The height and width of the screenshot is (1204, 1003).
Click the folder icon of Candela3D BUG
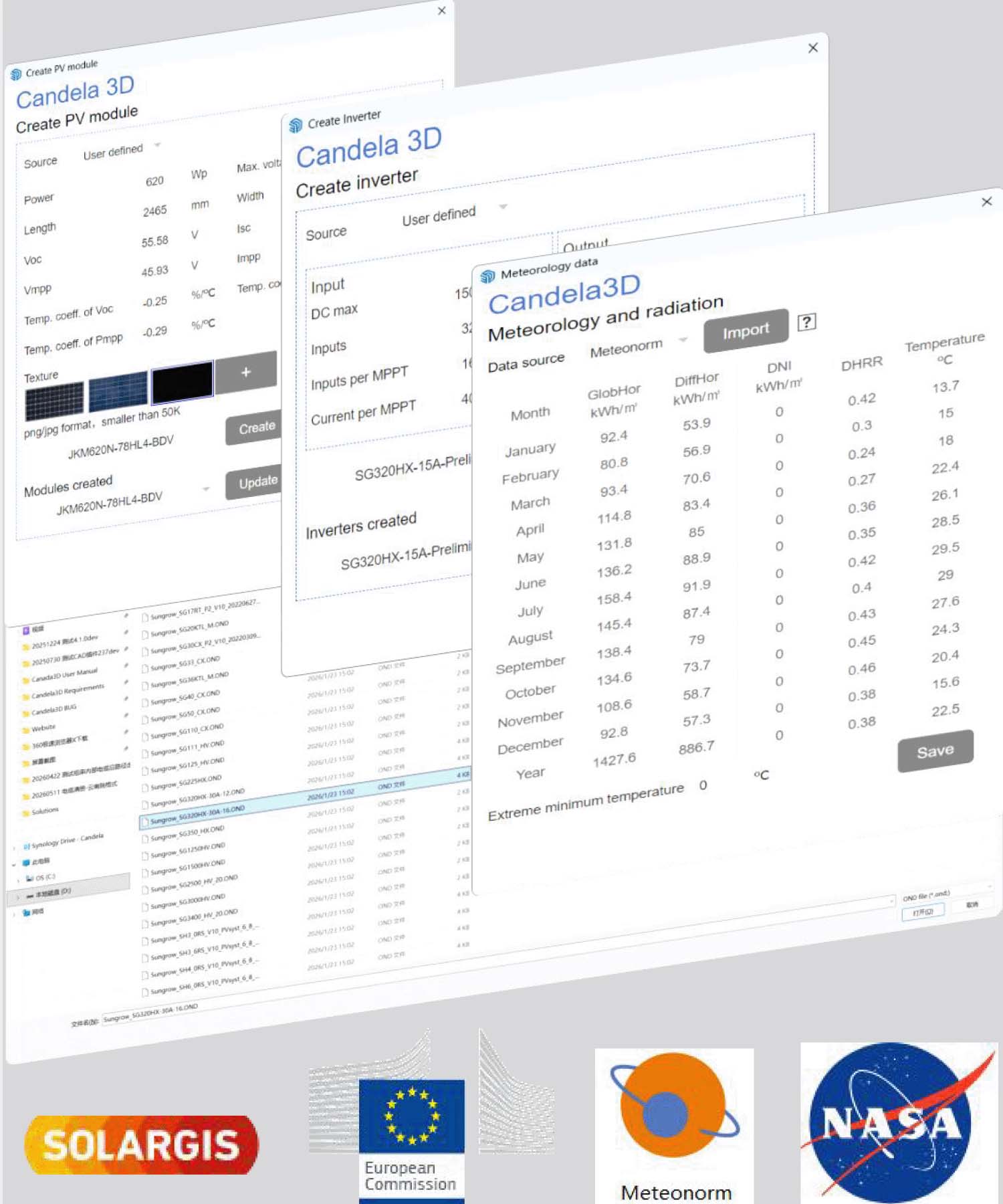click(26, 712)
